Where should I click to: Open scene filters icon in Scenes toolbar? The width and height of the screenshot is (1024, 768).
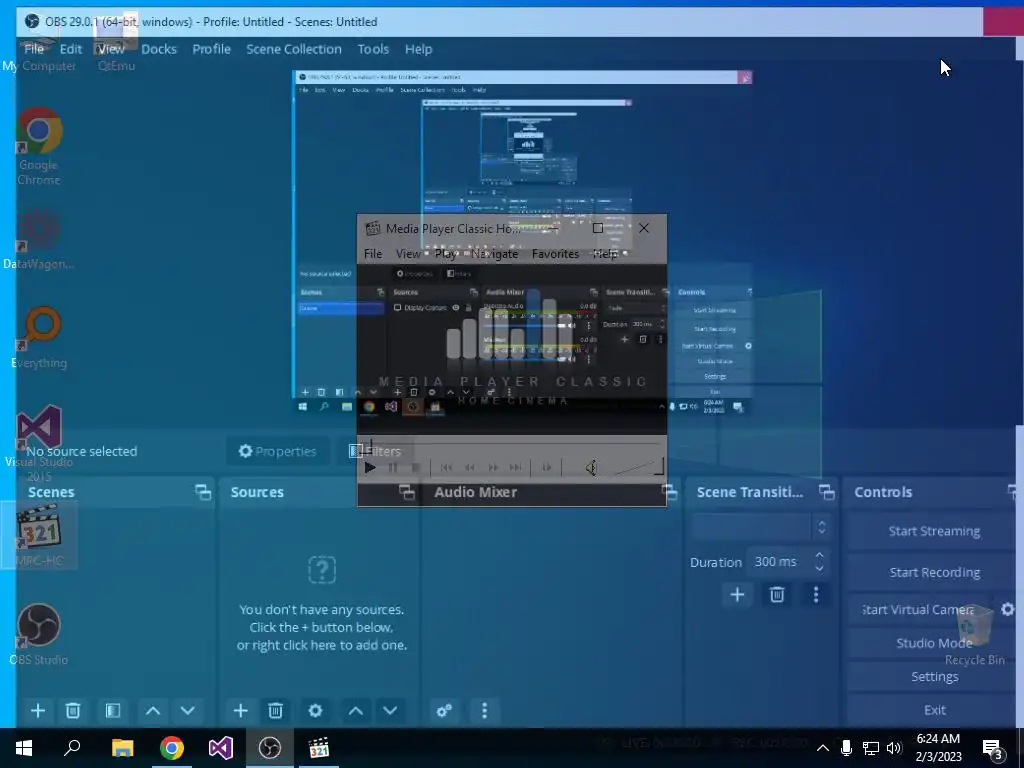tap(113, 711)
